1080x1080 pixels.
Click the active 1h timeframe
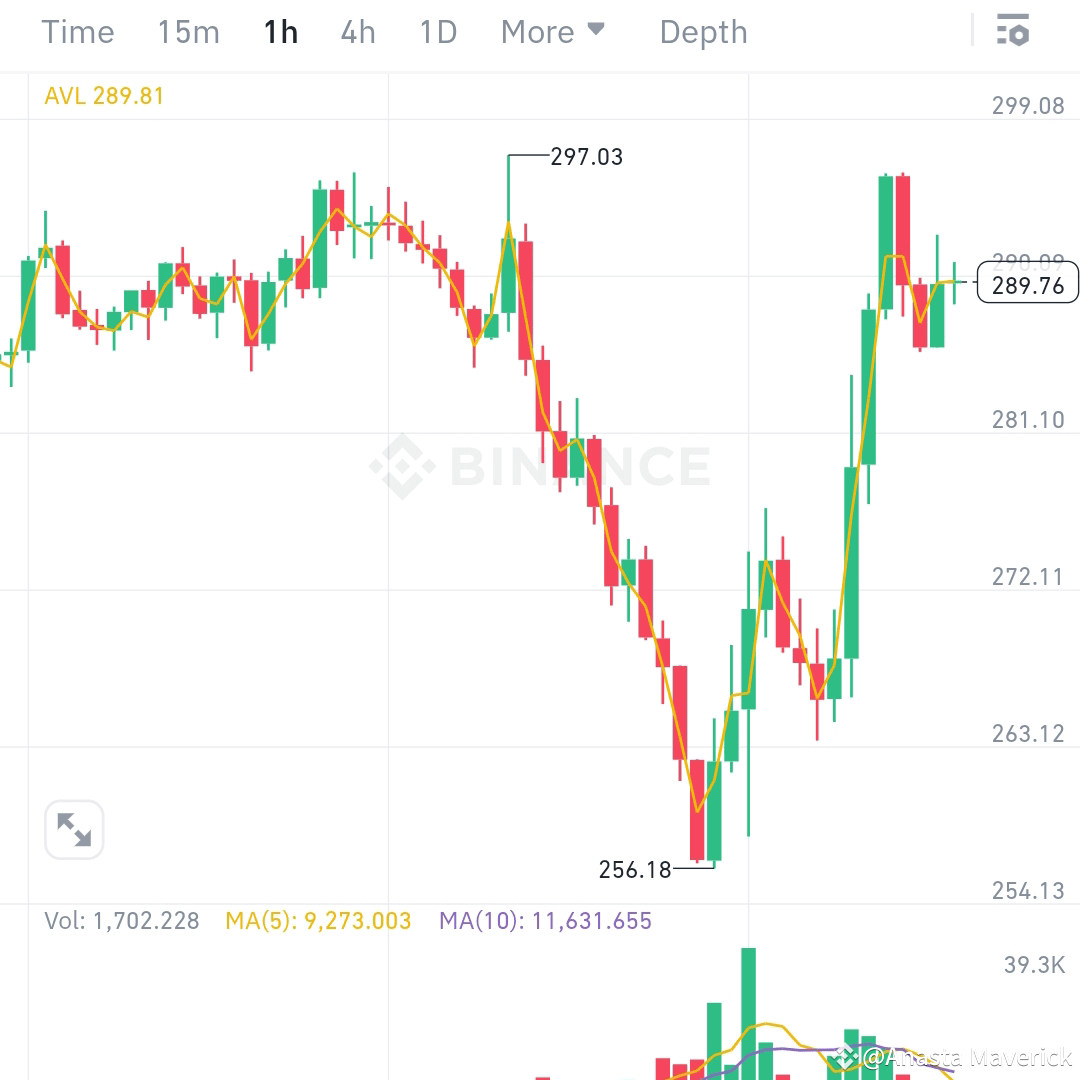(x=281, y=31)
